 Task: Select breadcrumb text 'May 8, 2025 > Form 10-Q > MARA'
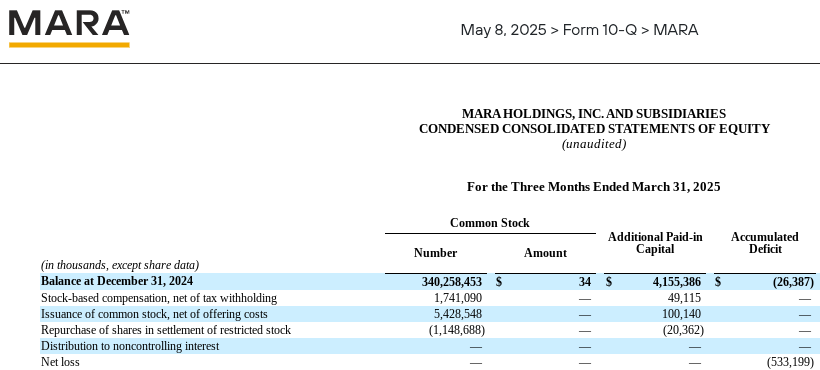point(579,30)
